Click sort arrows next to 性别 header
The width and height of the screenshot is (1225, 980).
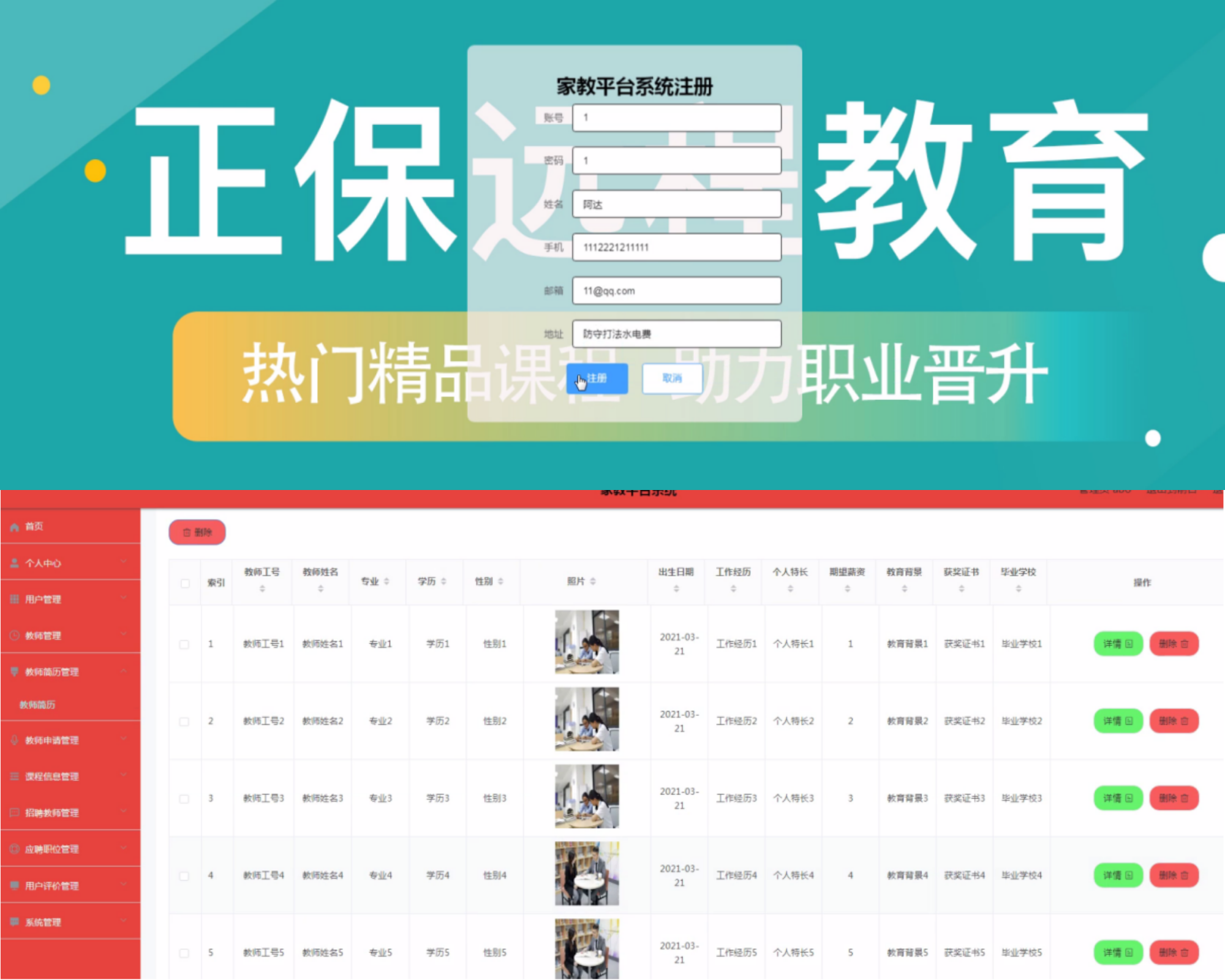click(500, 581)
